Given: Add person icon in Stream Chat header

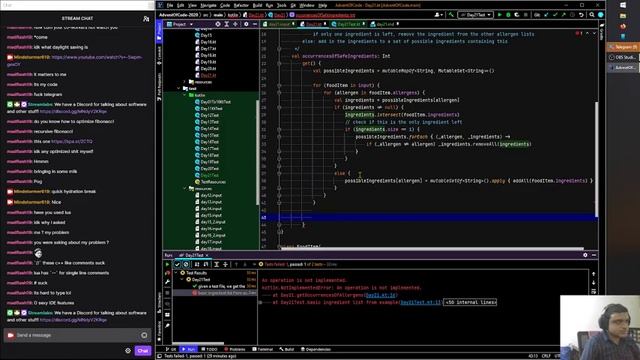Looking at the screenshot, I should pos(146,19).
